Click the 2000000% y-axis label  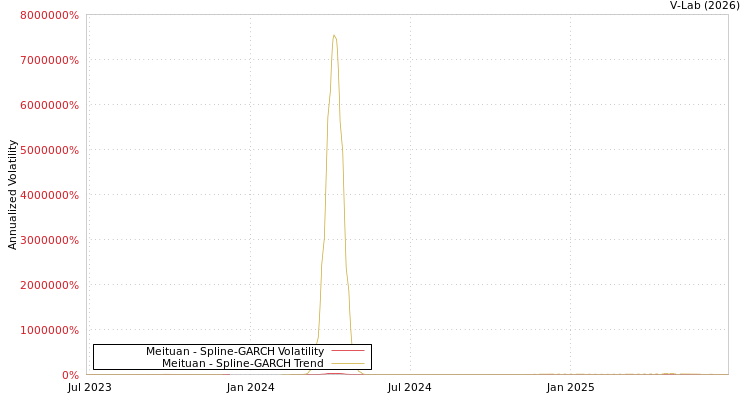coord(49,285)
